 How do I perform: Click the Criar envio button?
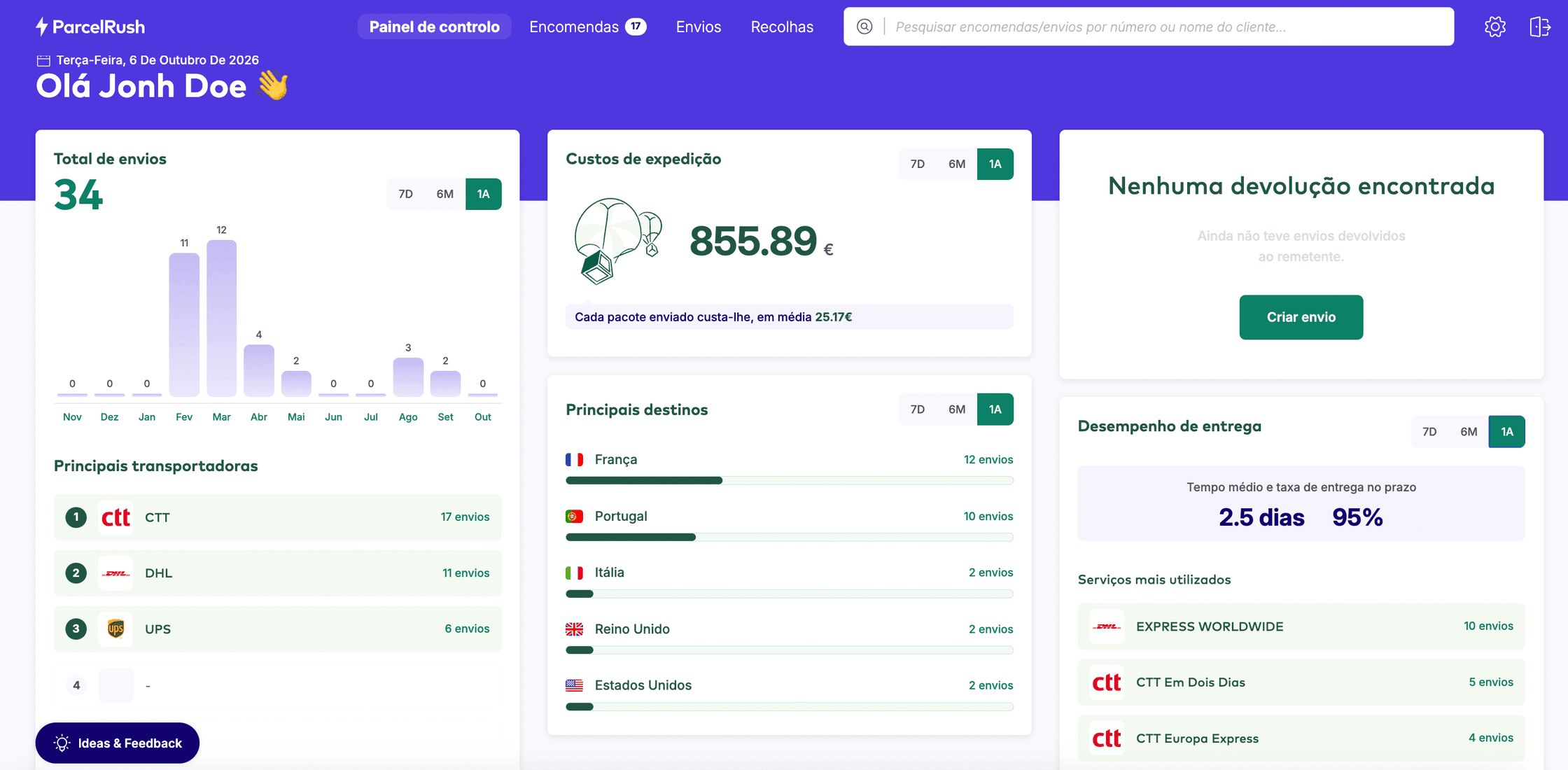click(x=1301, y=317)
